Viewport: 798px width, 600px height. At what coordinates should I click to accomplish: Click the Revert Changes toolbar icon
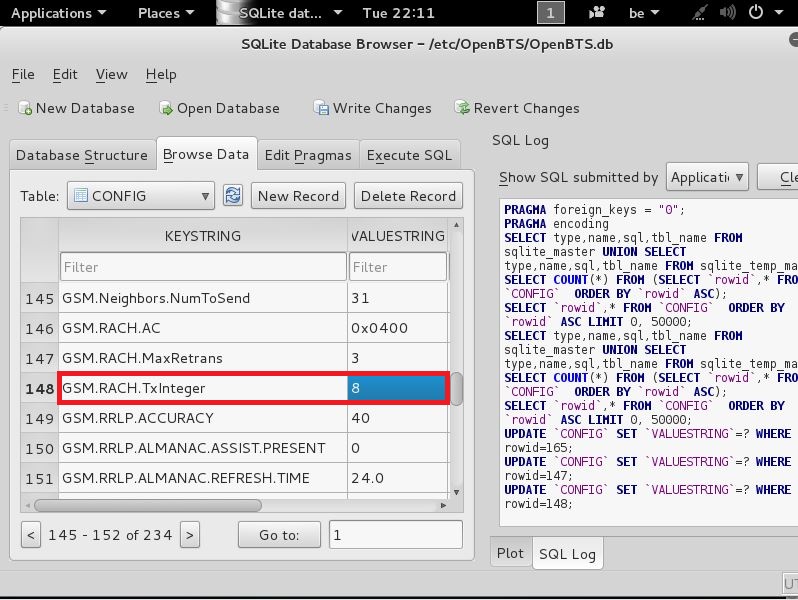tap(462, 109)
